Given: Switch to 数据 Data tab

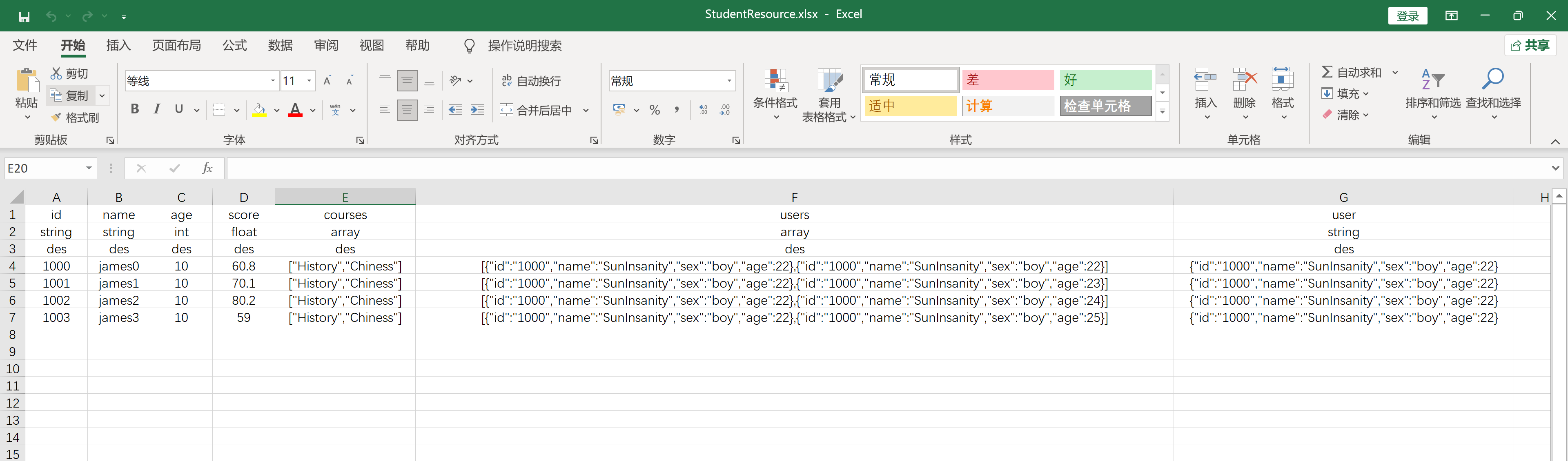Looking at the screenshot, I should (x=281, y=46).
